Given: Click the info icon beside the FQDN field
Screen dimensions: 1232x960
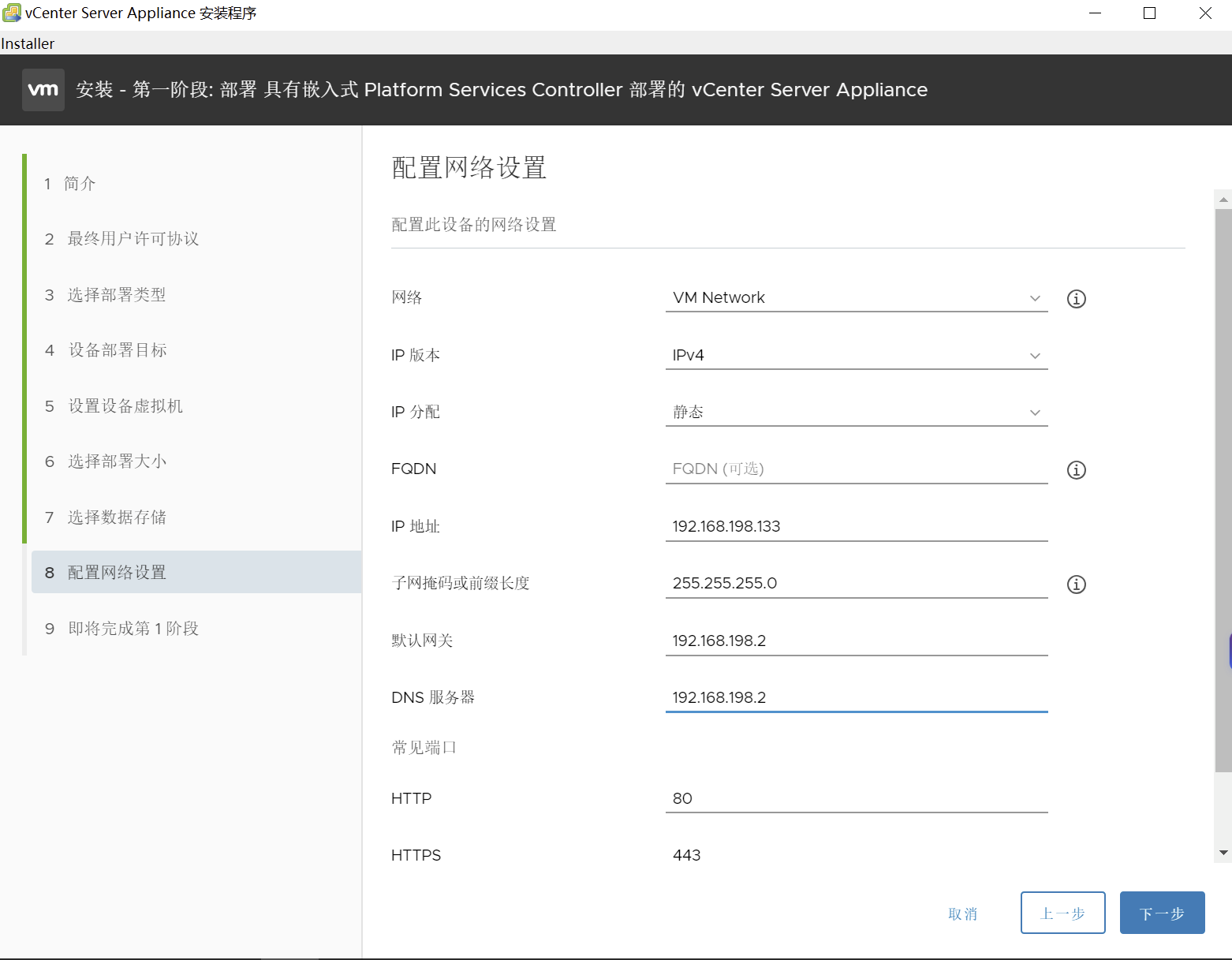Looking at the screenshot, I should point(1076,470).
